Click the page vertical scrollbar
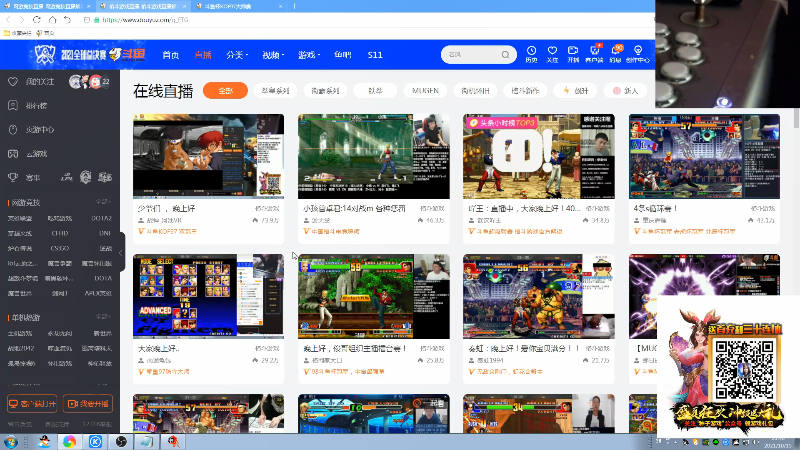800x450 pixels. point(796,118)
